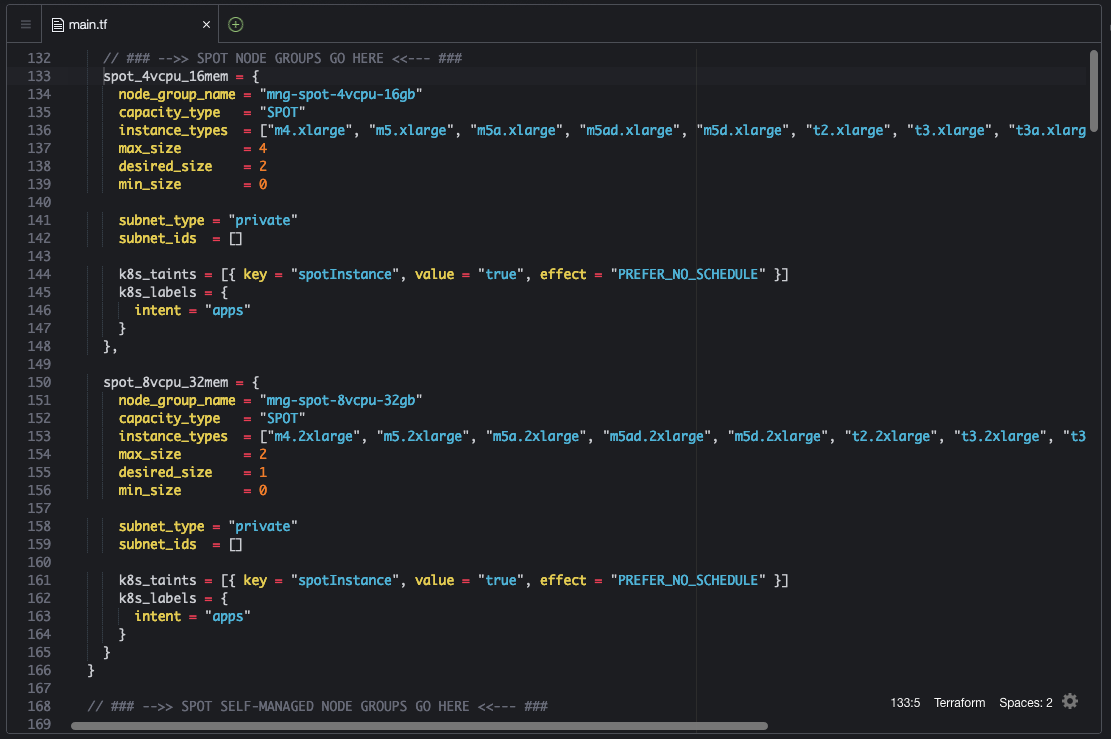Click SPOT SELF-MANAGED NODE GROUPS comment
Screen dimensions: 1111x739
click(317, 706)
